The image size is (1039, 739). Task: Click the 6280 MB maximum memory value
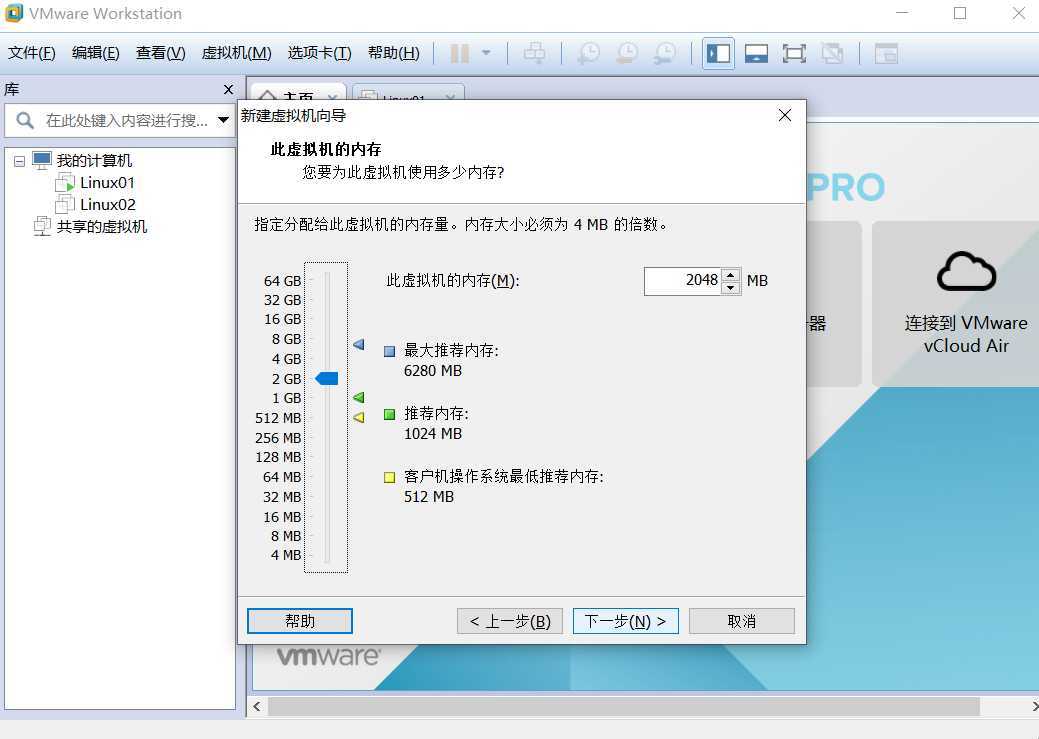[x=433, y=370]
